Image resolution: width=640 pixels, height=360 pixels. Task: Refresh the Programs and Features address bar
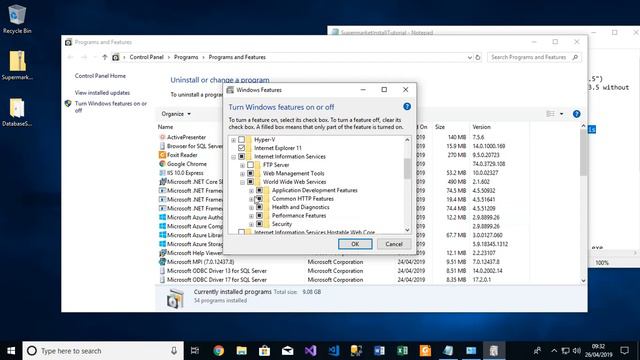point(478,58)
